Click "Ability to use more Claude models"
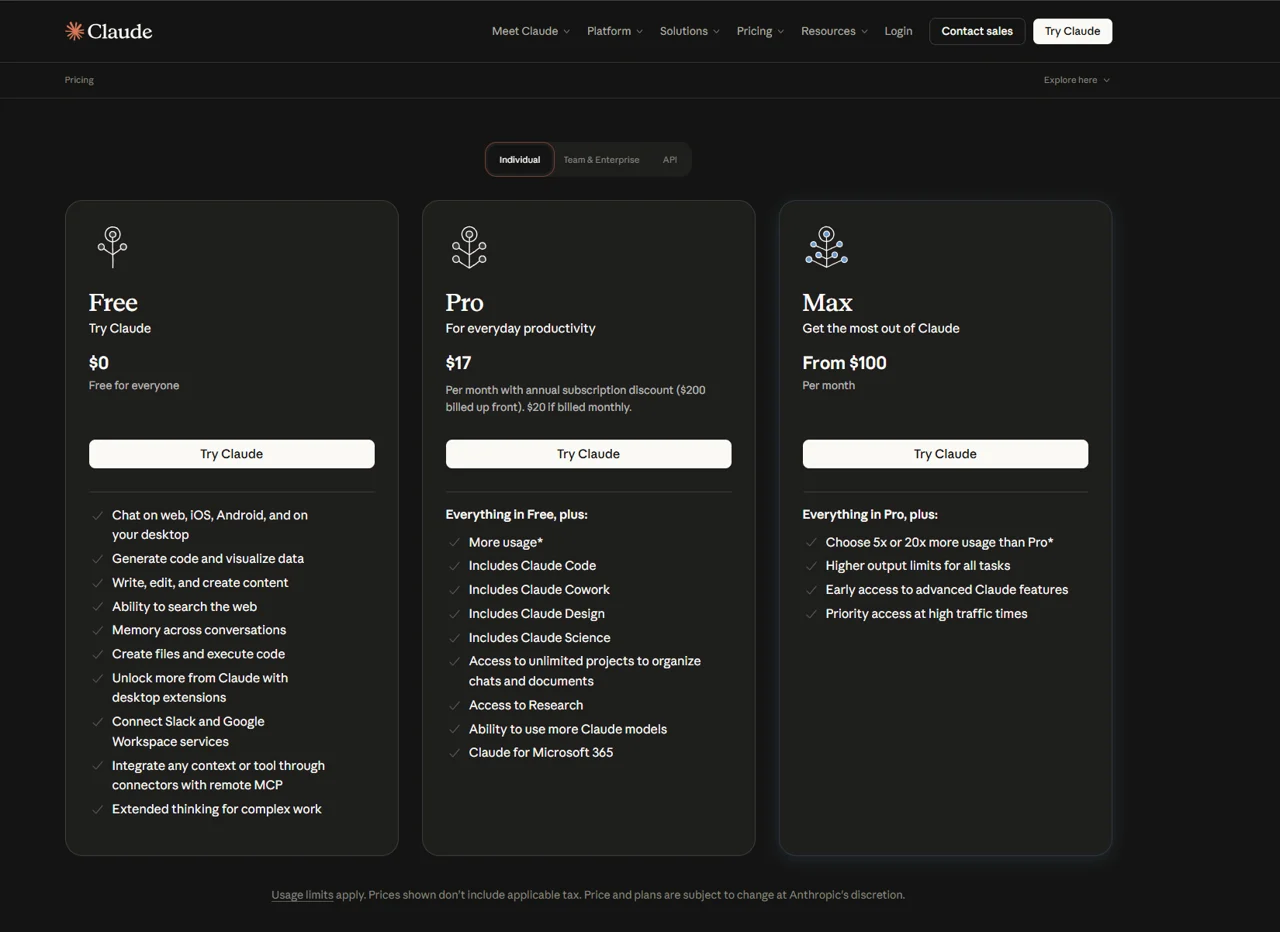This screenshot has width=1280, height=932. pyautogui.click(x=568, y=729)
